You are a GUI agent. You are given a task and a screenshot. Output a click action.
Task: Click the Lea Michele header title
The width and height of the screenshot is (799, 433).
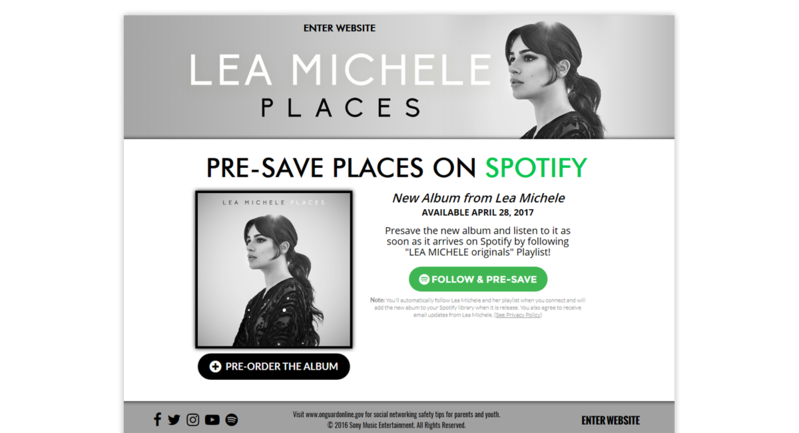tap(340, 70)
